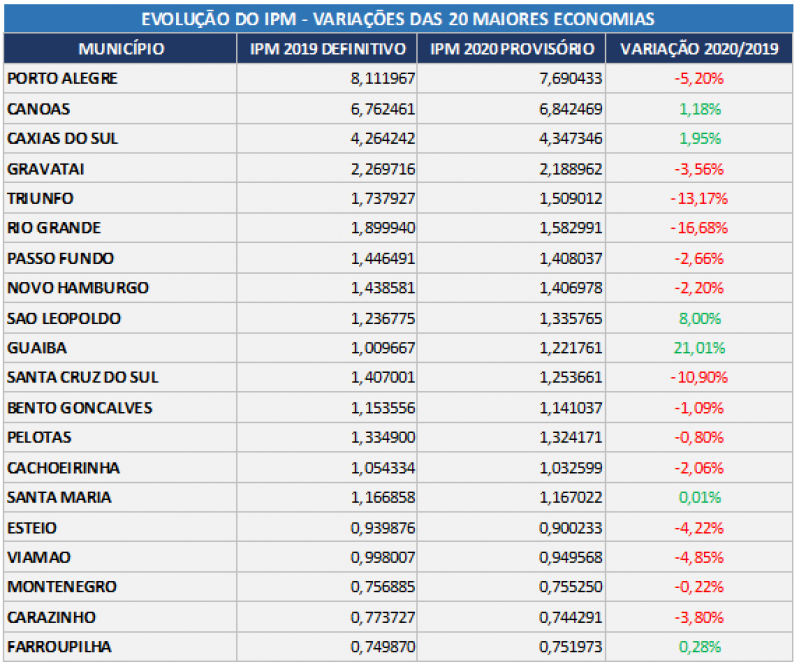Select the CAXIAS DO SUL cell
The width and height of the screenshot is (799, 669).
tap(62, 138)
